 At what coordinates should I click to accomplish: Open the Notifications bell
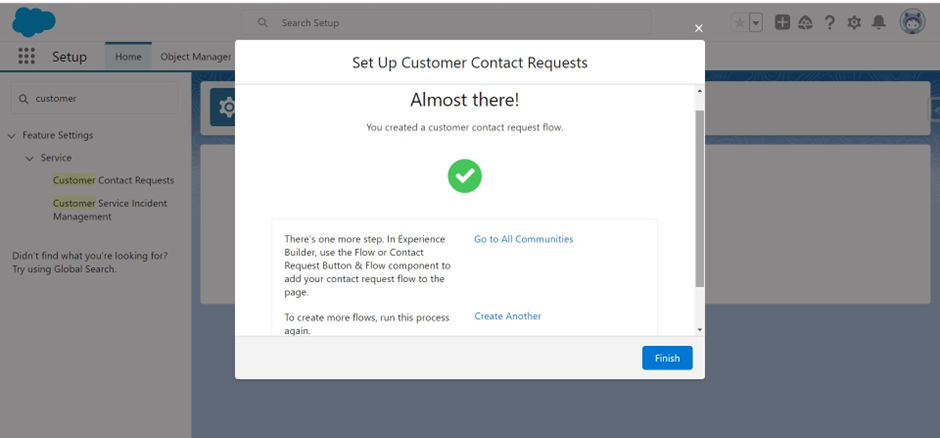[878, 23]
